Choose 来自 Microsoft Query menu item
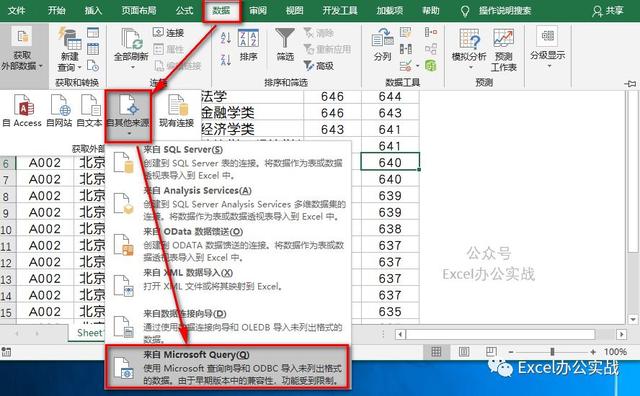 (228, 367)
